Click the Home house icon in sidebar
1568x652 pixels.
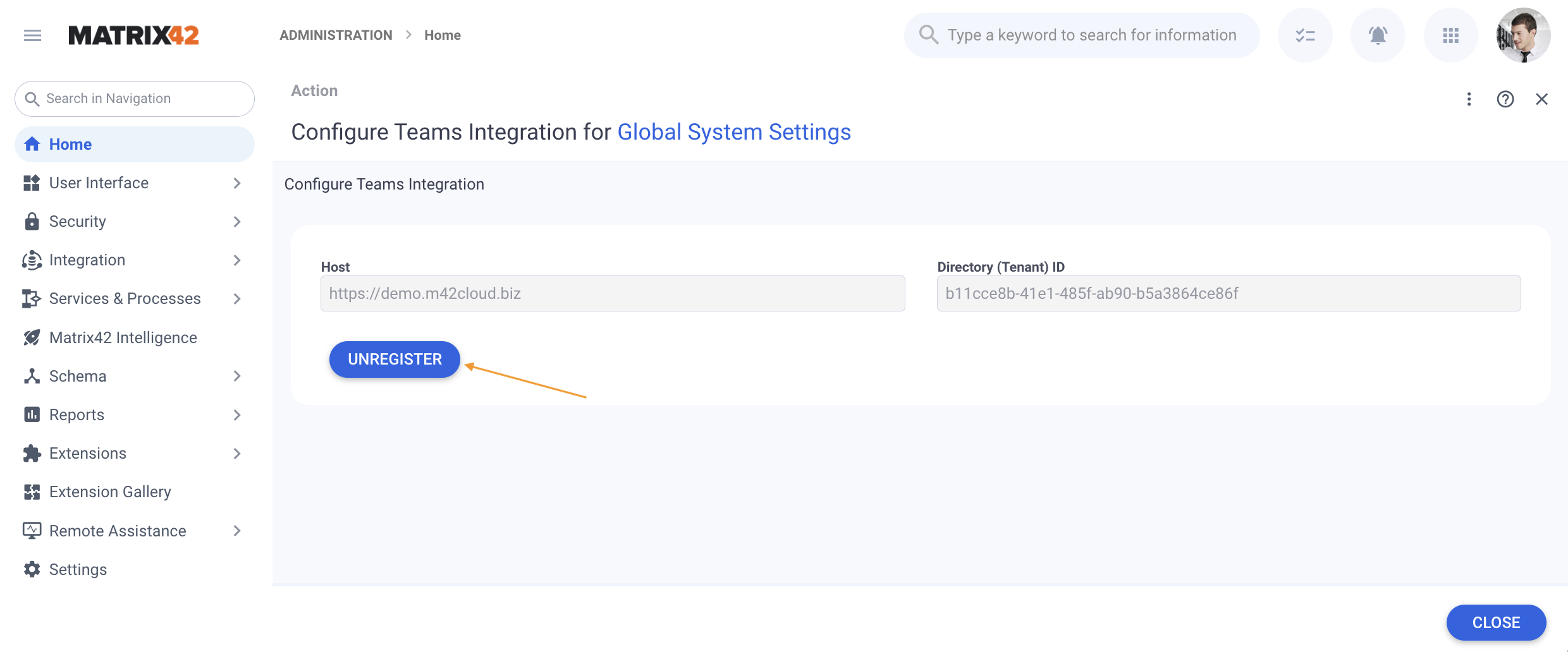pyautogui.click(x=32, y=144)
